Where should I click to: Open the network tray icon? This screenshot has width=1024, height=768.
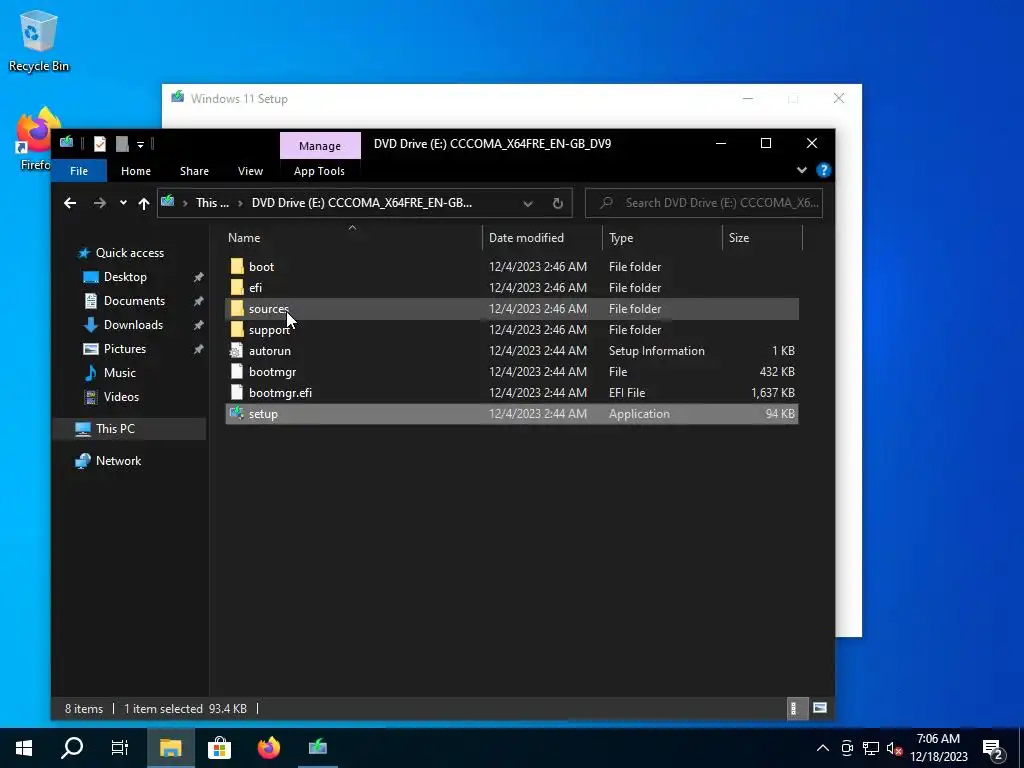pos(871,748)
